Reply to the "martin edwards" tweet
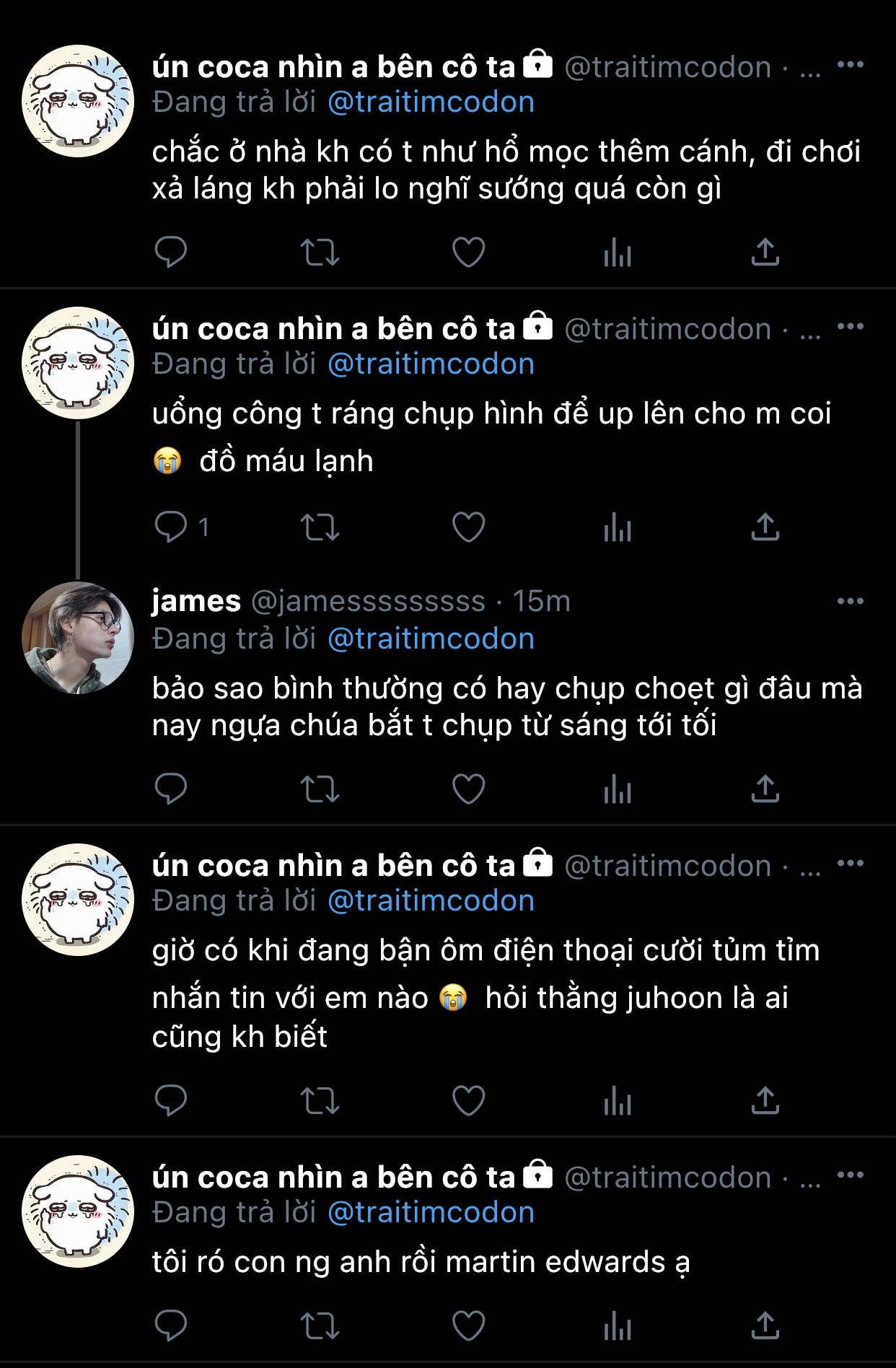896x1368 pixels. tap(171, 1325)
